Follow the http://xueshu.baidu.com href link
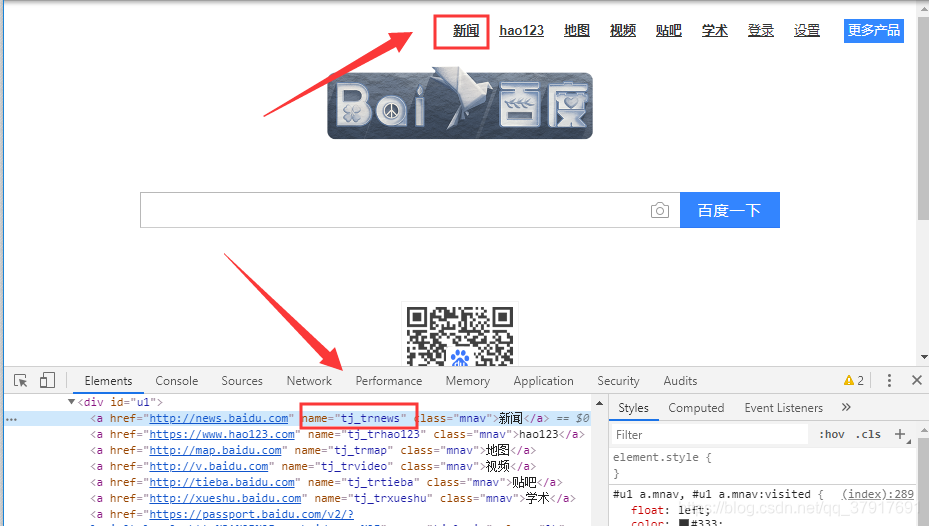The image size is (929, 526). [x=225, y=498]
